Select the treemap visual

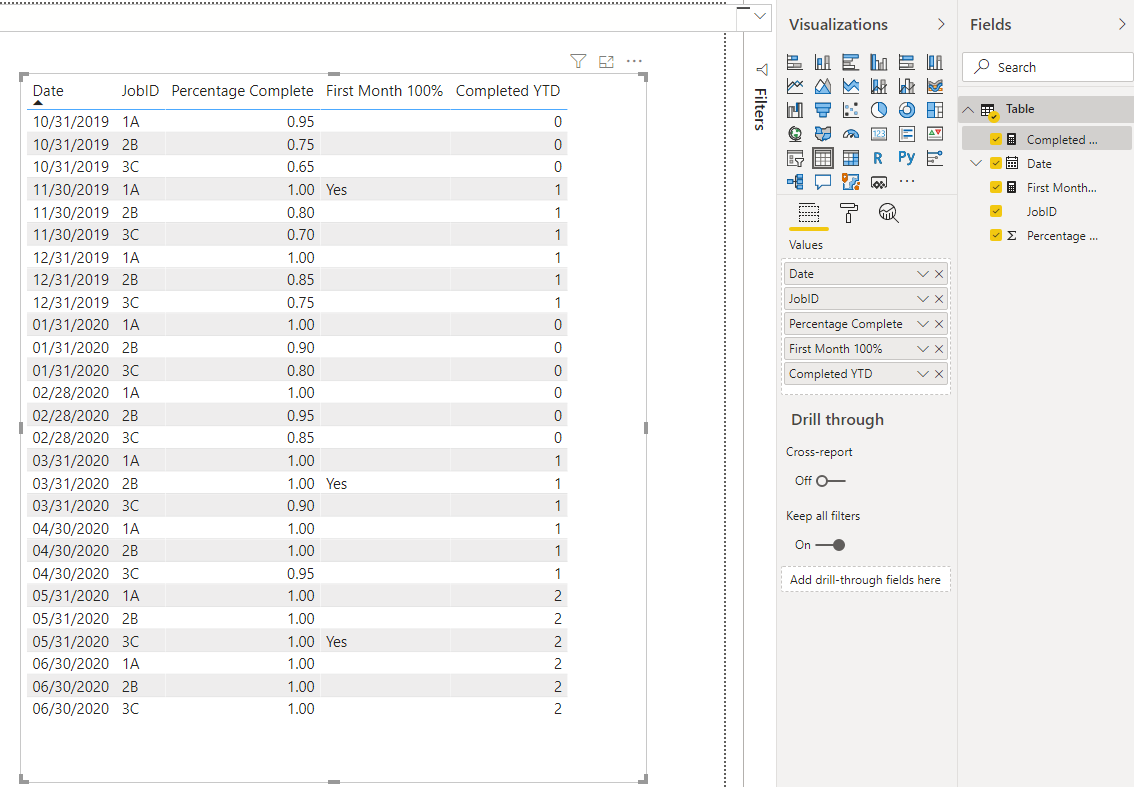[934, 110]
